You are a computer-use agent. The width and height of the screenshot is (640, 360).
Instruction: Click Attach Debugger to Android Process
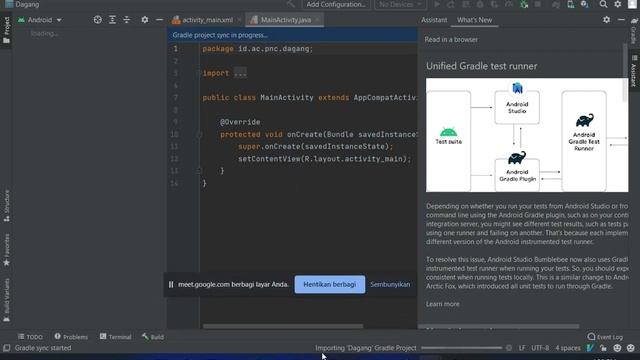point(524,4)
